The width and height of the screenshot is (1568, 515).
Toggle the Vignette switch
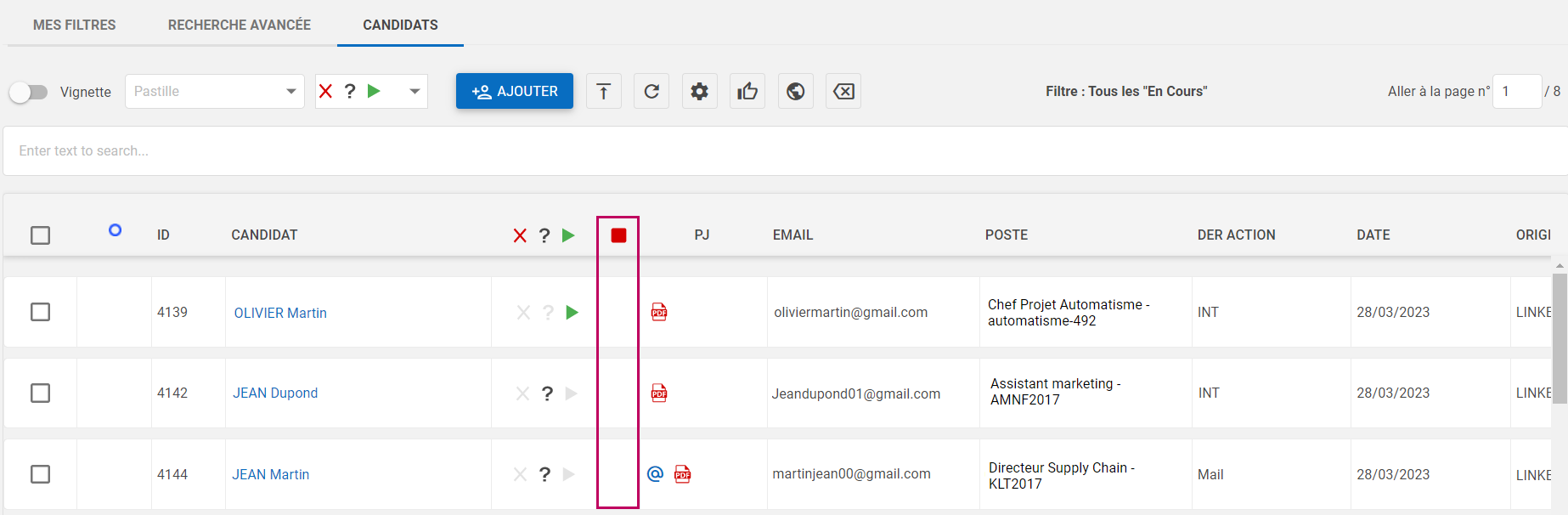click(x=29, y=92)
